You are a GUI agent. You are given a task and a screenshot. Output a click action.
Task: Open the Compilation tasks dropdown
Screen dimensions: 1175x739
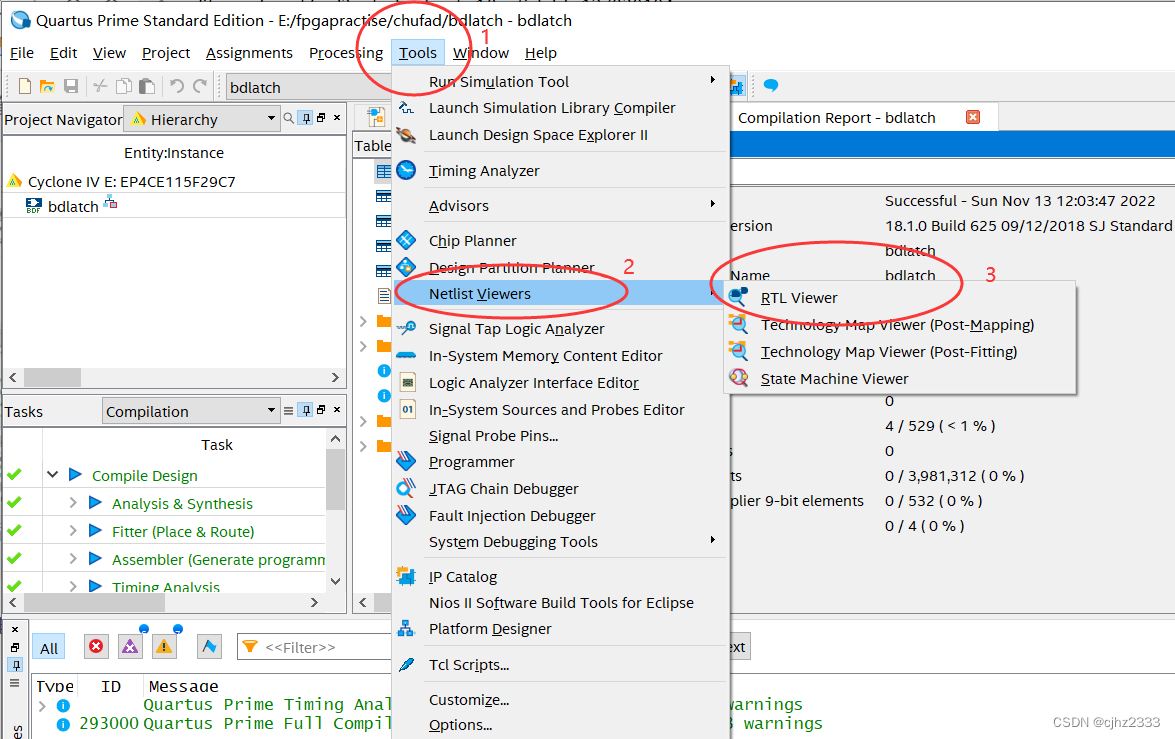tap(190, 411)
